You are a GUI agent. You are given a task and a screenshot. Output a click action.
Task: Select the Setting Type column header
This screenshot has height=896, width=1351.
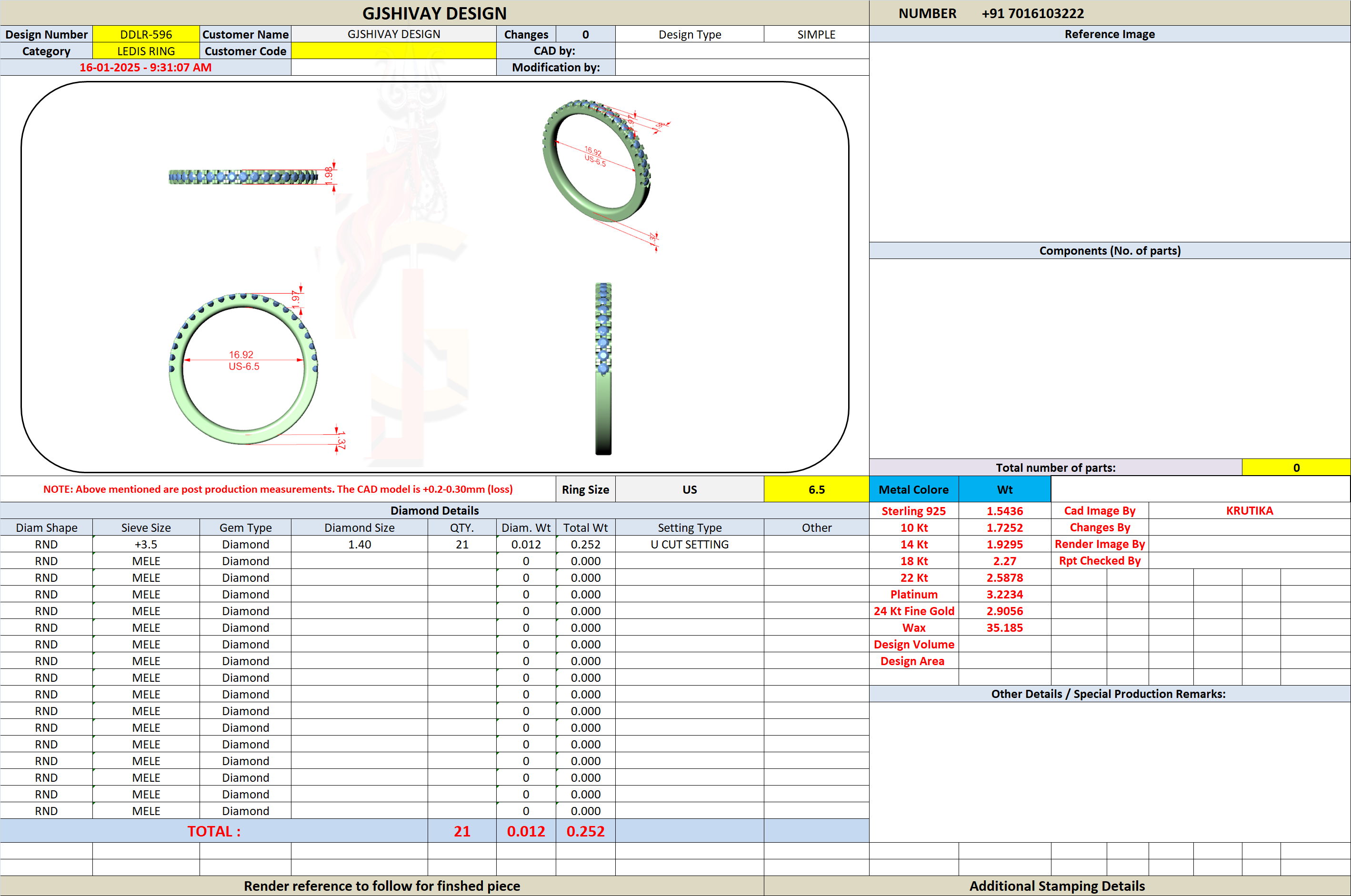click(689, 528)
